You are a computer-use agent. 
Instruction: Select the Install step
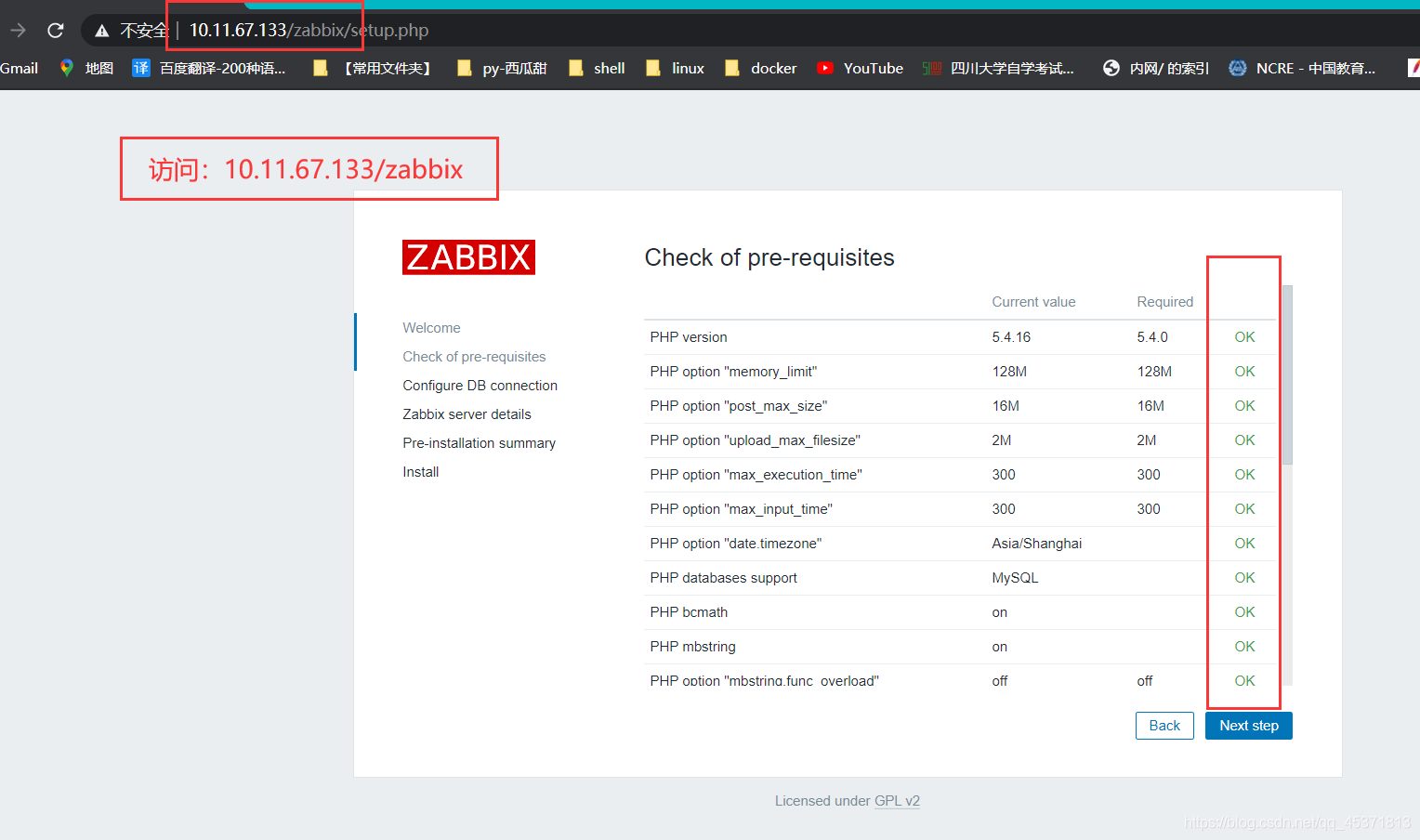click(x=420, y=472)
